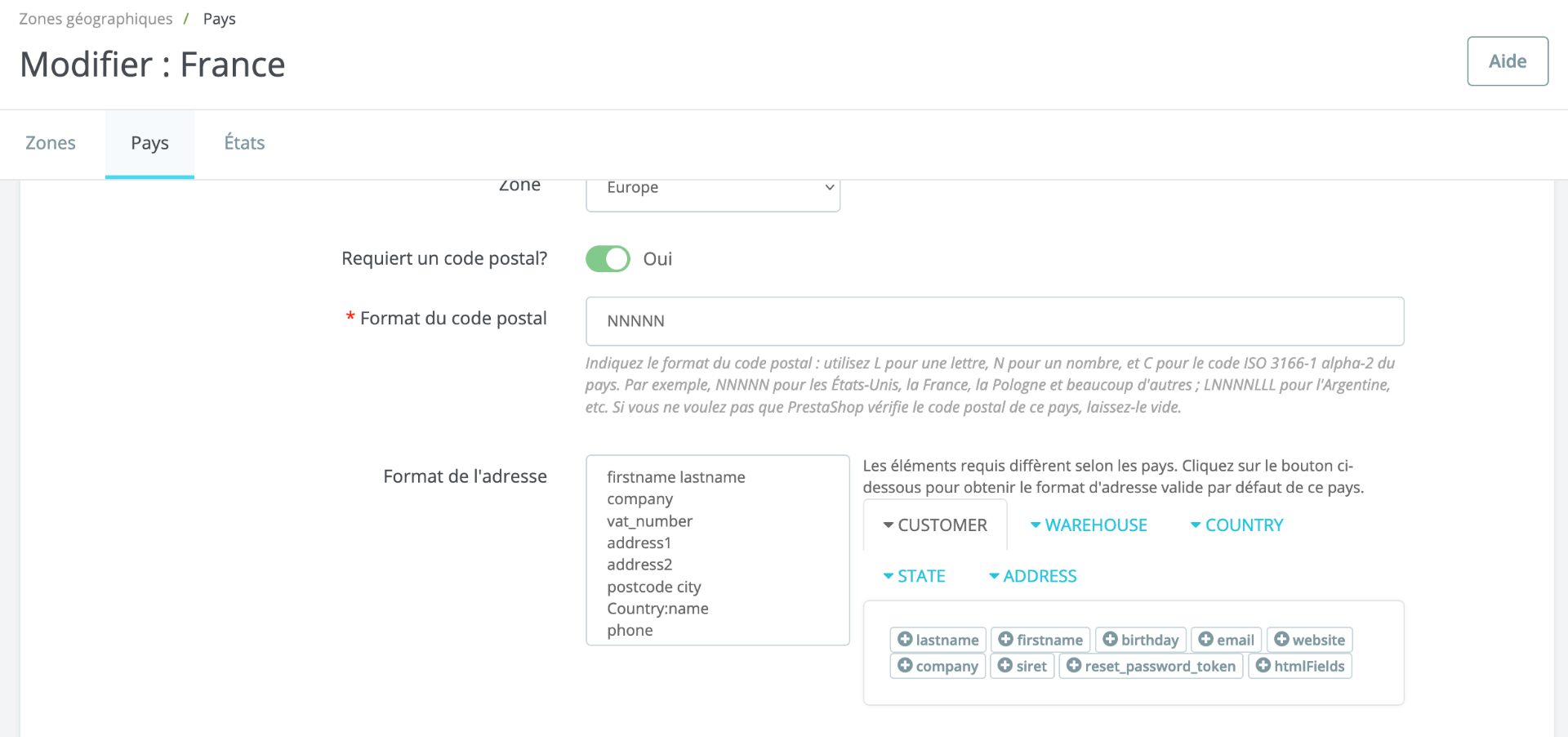This screenshot has height=737, width=1568.
Task: Toggle the postal code required switch
Action: click(x=608, y=259)
